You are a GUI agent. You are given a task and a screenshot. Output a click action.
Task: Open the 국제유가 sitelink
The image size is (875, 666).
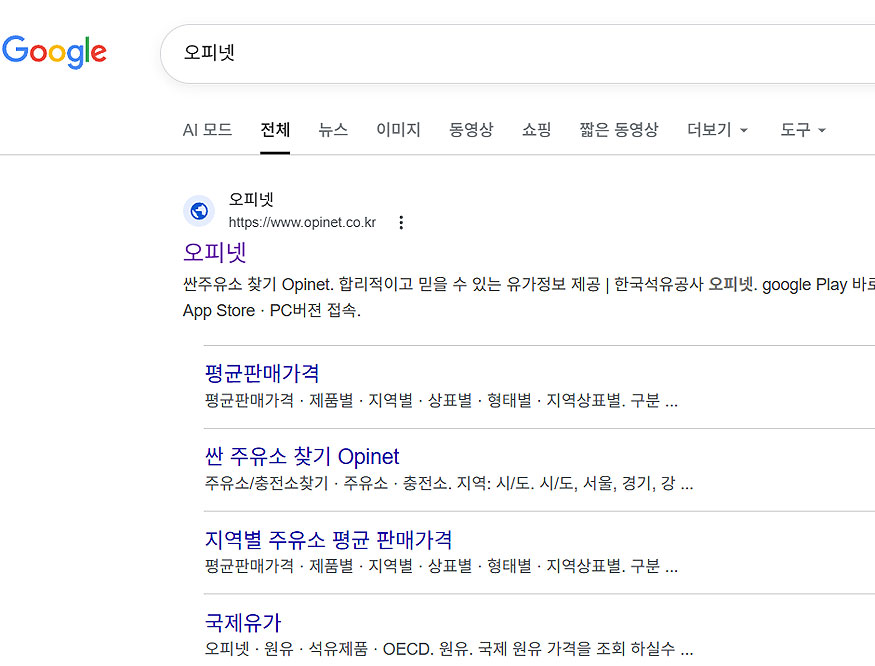pos(243,623)
